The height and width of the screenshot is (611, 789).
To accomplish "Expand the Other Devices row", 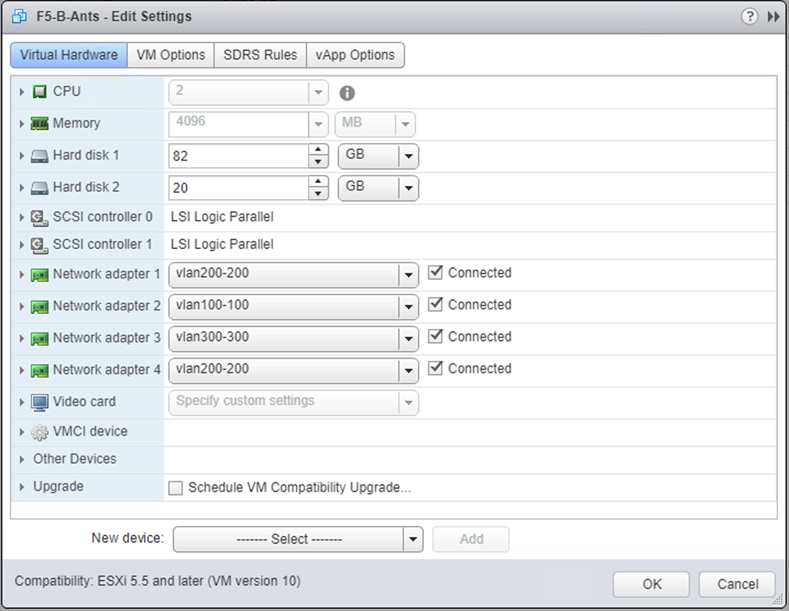I will click(22, 460).
